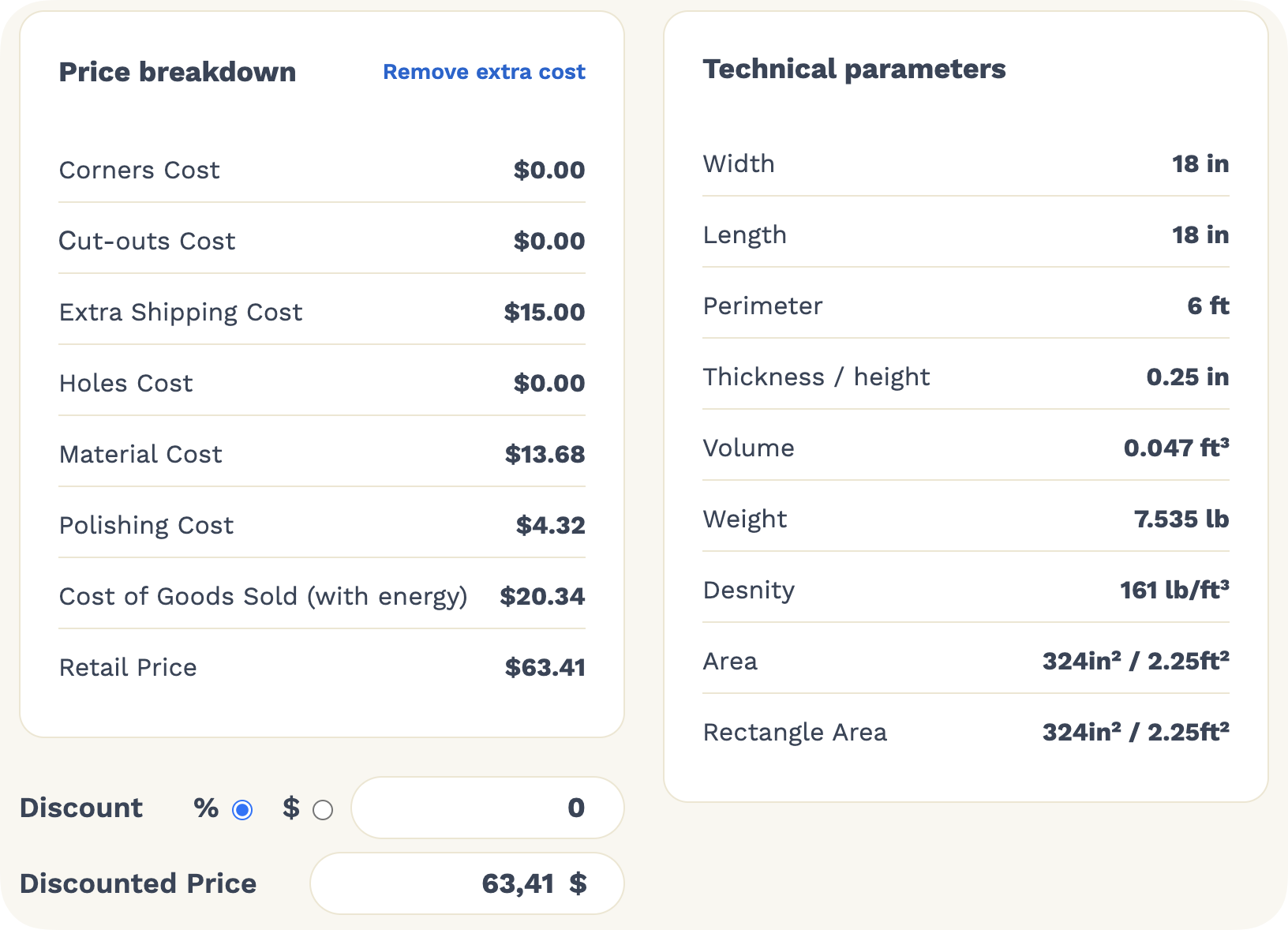The image size is (1288, 930).
Task: Select the dollar discount radio button
Action: point(323,810)
